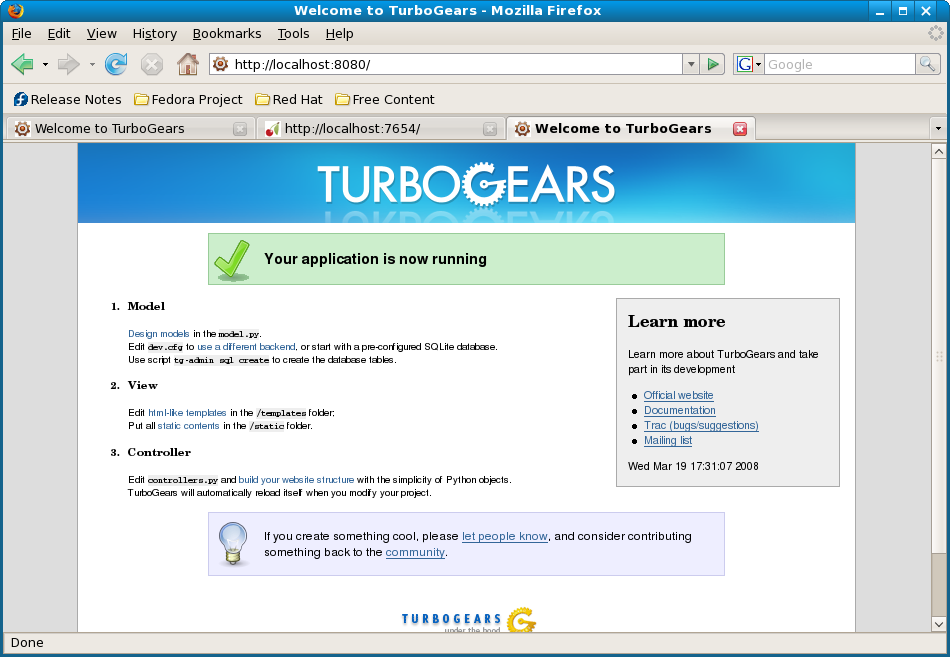Click the let people know link
950x657 pixels.
[505, 536]
